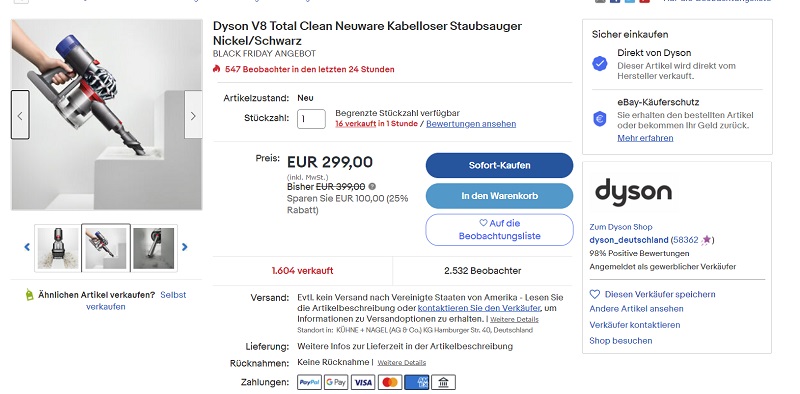Select PayPal payment icon

[309, 382]
